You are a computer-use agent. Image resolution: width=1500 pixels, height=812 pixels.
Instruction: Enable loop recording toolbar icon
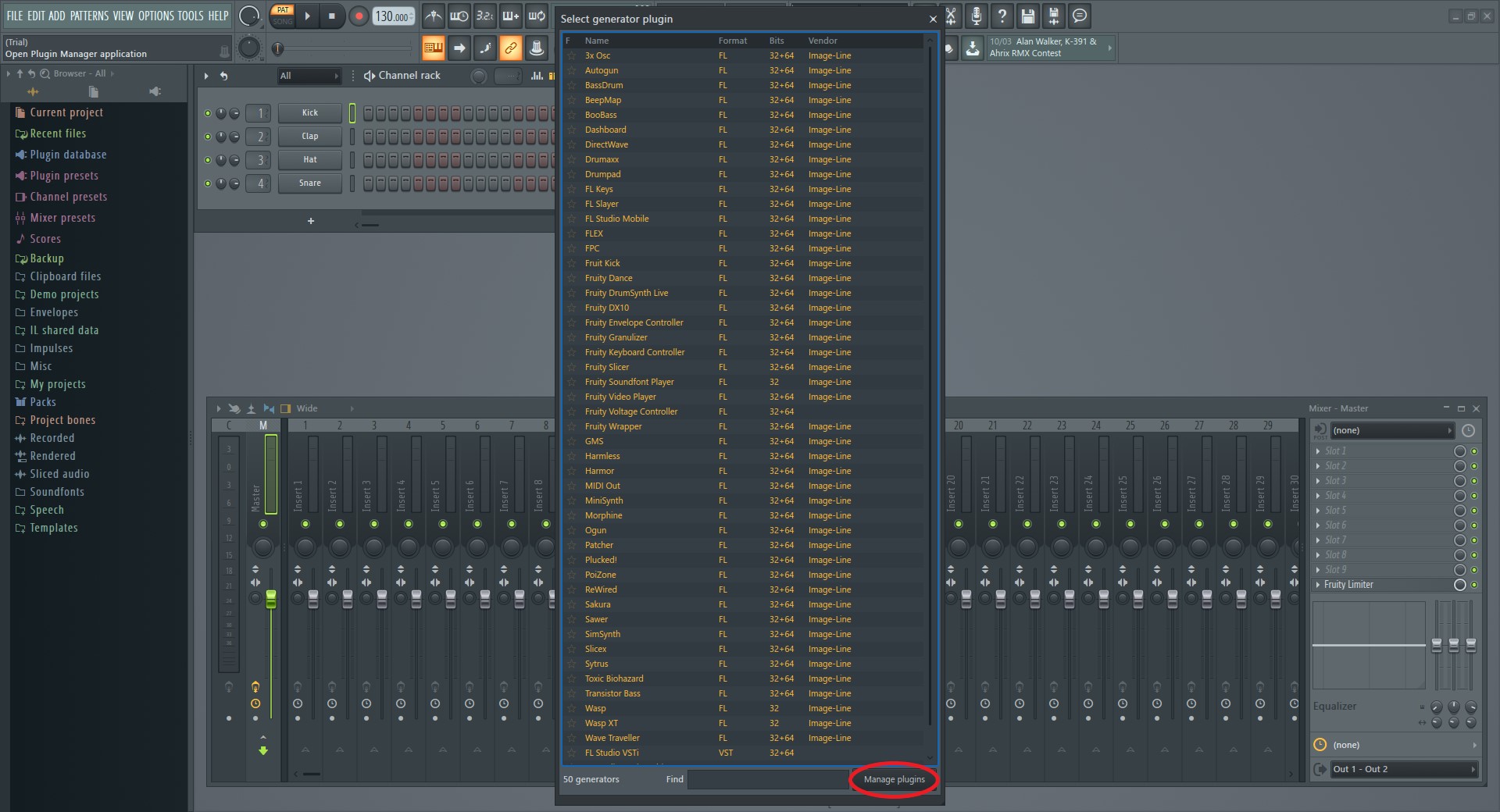tap(536, 16)
